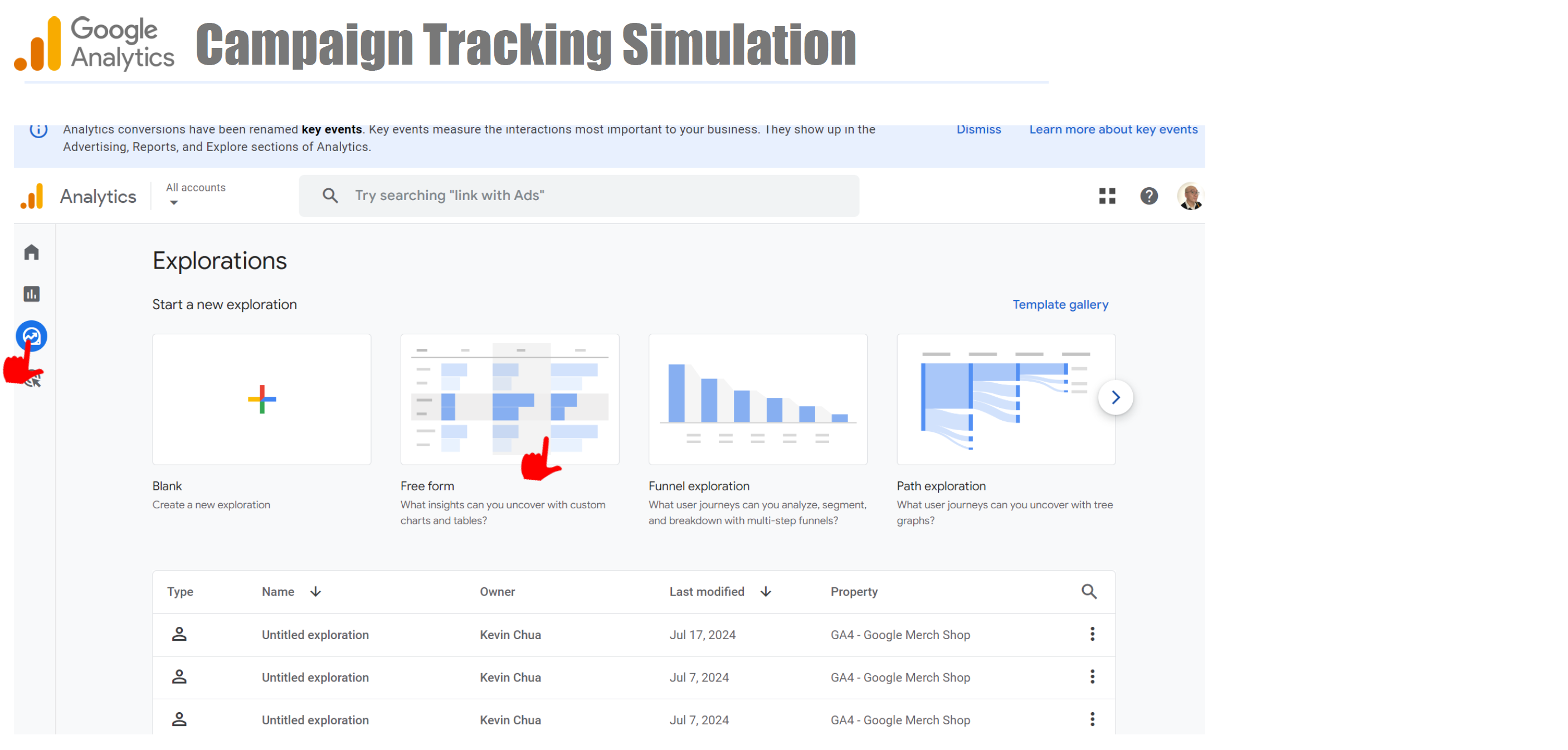
Task: Open the Template gallery link
Action: (1060, 304)
